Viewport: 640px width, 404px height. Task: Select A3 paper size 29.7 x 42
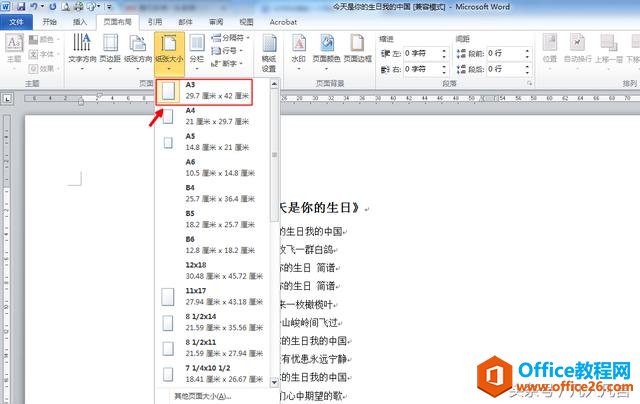tap(204, 92)
